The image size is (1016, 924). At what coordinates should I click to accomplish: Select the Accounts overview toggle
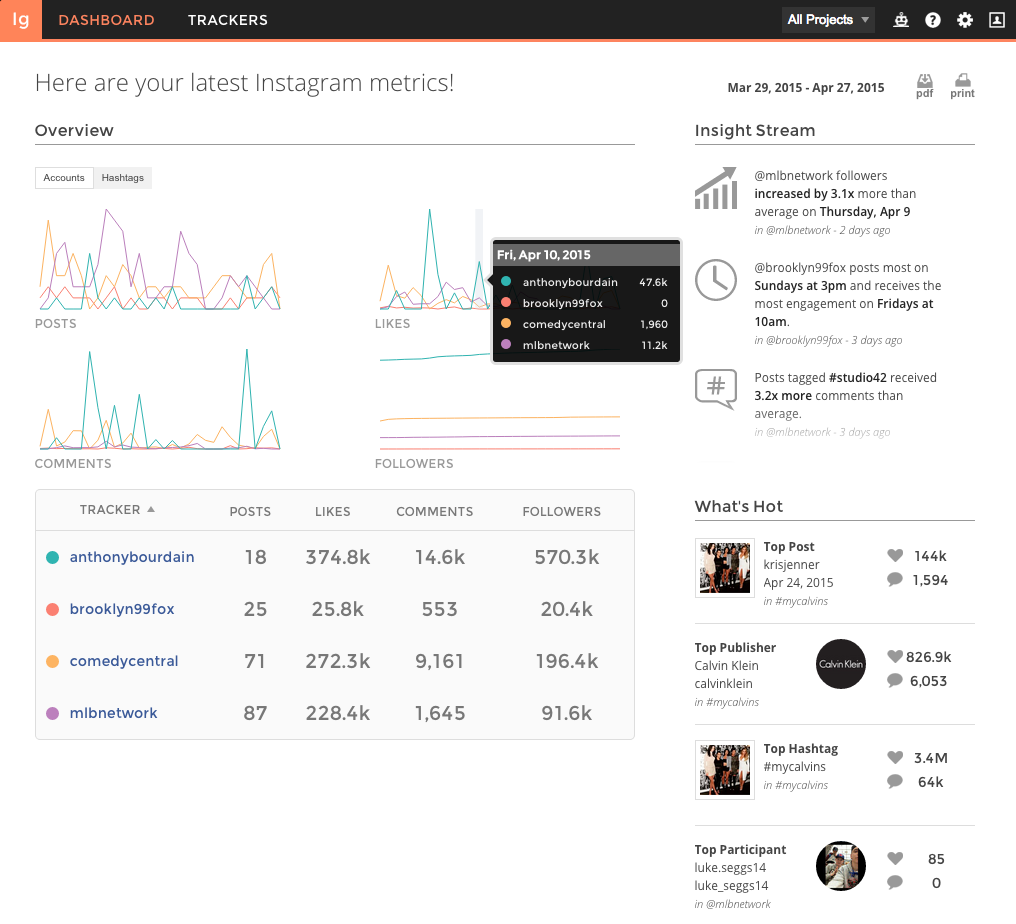64,178
